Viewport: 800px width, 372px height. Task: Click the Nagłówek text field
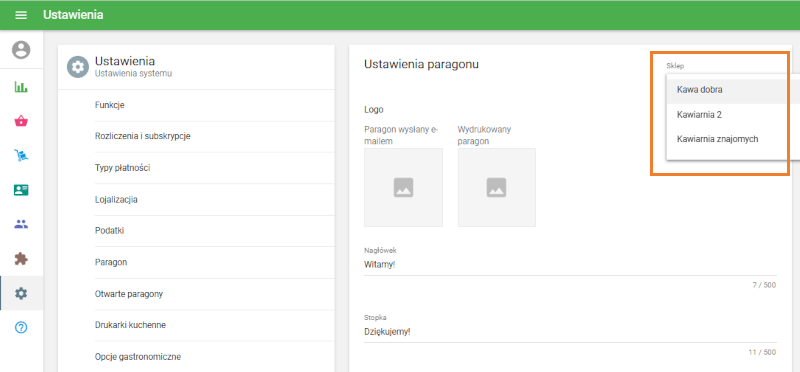(x=570, y=265)
